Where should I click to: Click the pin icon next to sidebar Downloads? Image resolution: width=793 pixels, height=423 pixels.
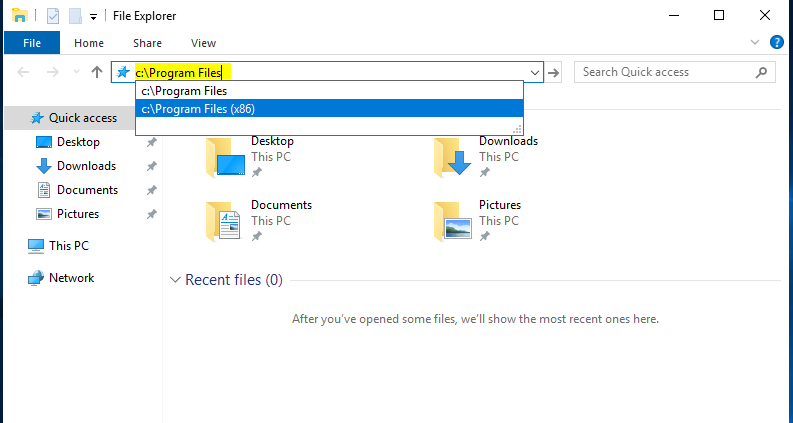pyautogui.click(x=152, y=166)
